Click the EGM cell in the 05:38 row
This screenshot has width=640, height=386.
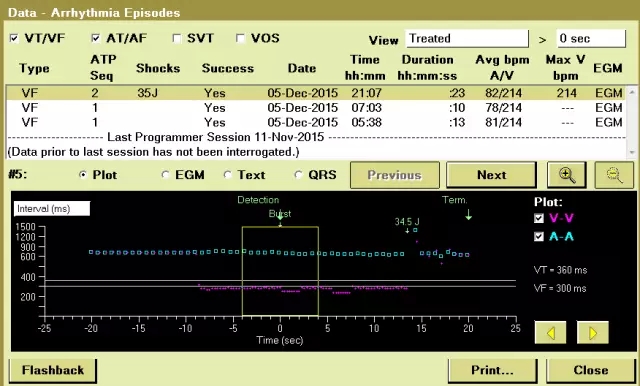pos(609,122)
